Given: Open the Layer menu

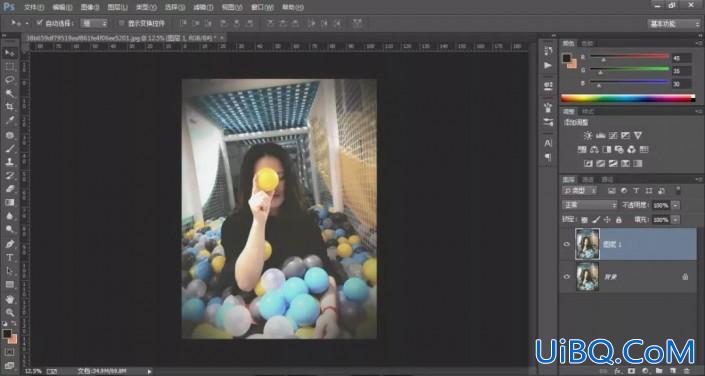Looking at the screenshot, I should pos(117,7).
